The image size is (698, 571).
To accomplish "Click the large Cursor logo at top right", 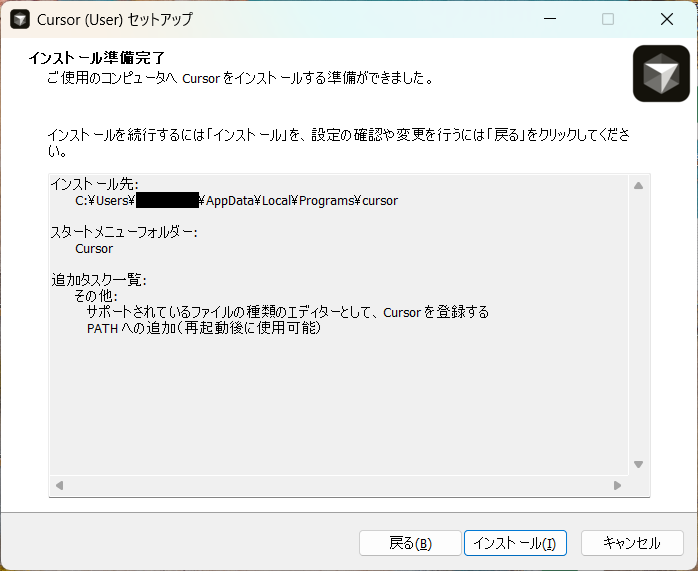I will click(661, 73).
